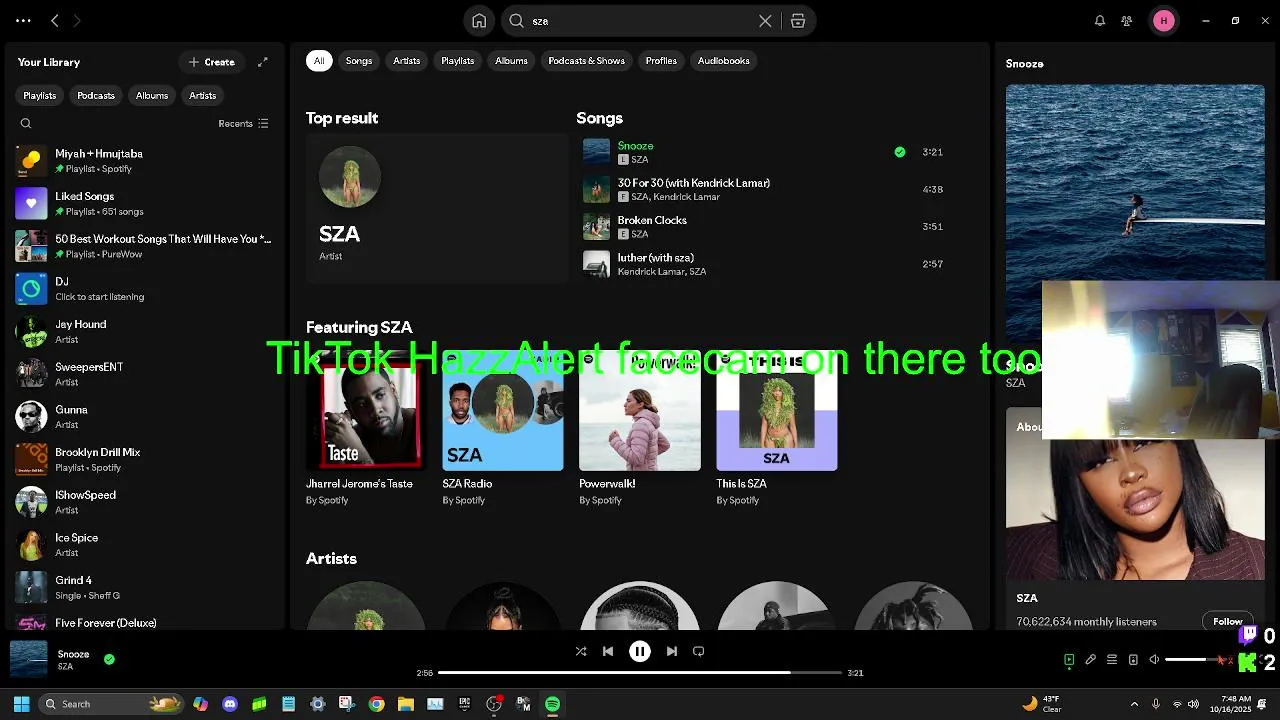Open the Snooze album art in player bar
1280x720 pixels.
(29, 660)
